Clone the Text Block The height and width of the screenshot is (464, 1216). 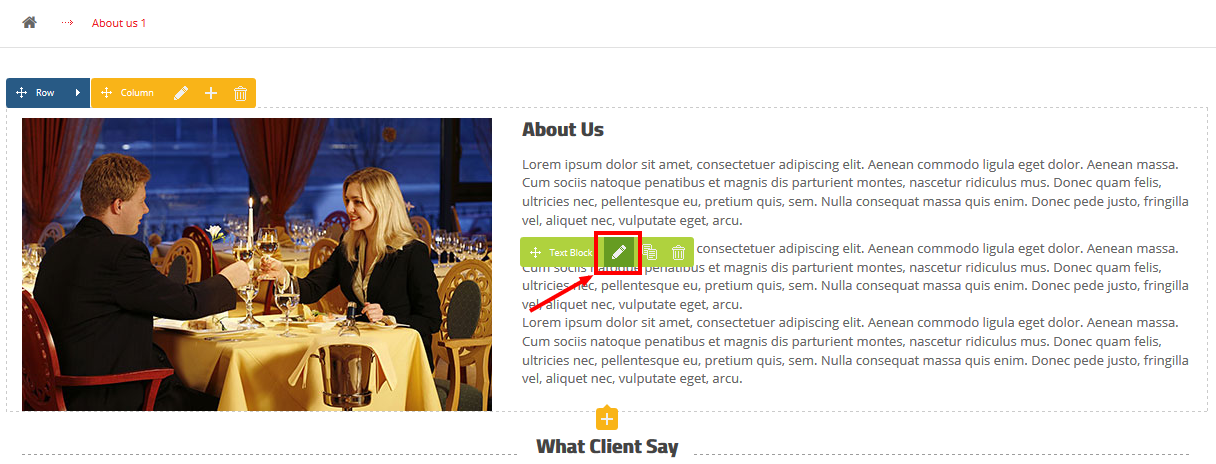click(x=649, y=253)
